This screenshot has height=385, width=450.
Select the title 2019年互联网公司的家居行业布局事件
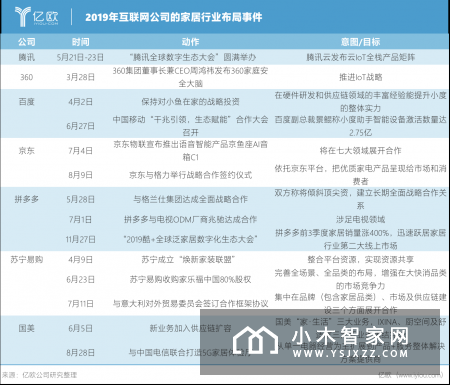(174, 17)
